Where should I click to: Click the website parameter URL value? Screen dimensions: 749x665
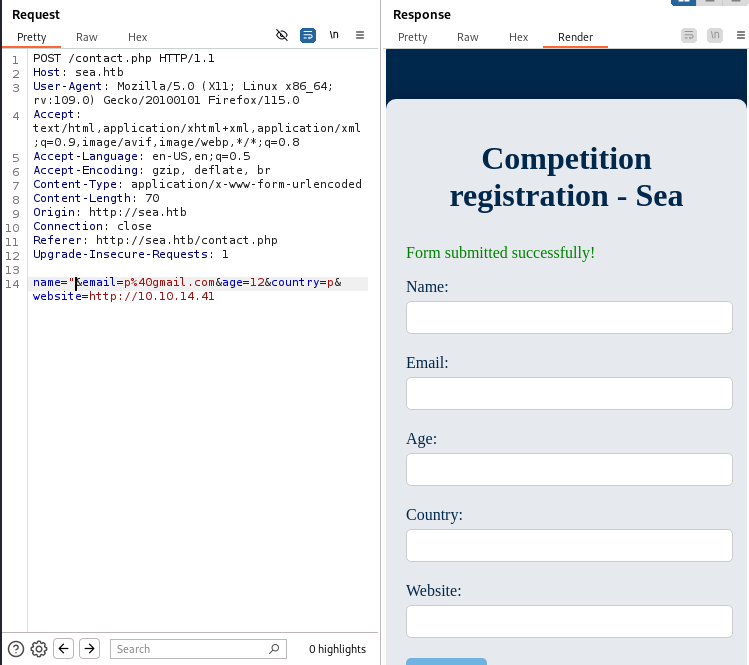[151, 296]
